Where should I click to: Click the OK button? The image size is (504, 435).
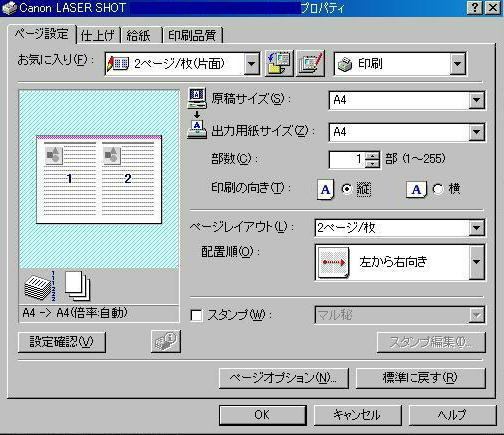point(263,415)
